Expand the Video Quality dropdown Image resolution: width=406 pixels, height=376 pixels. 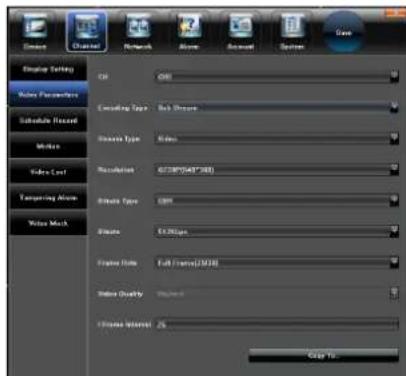394,293
